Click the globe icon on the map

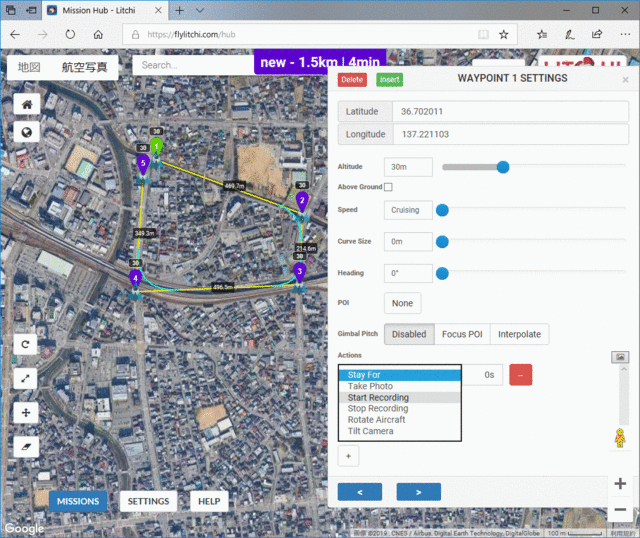pyautogui.click(x=27, y=132)
